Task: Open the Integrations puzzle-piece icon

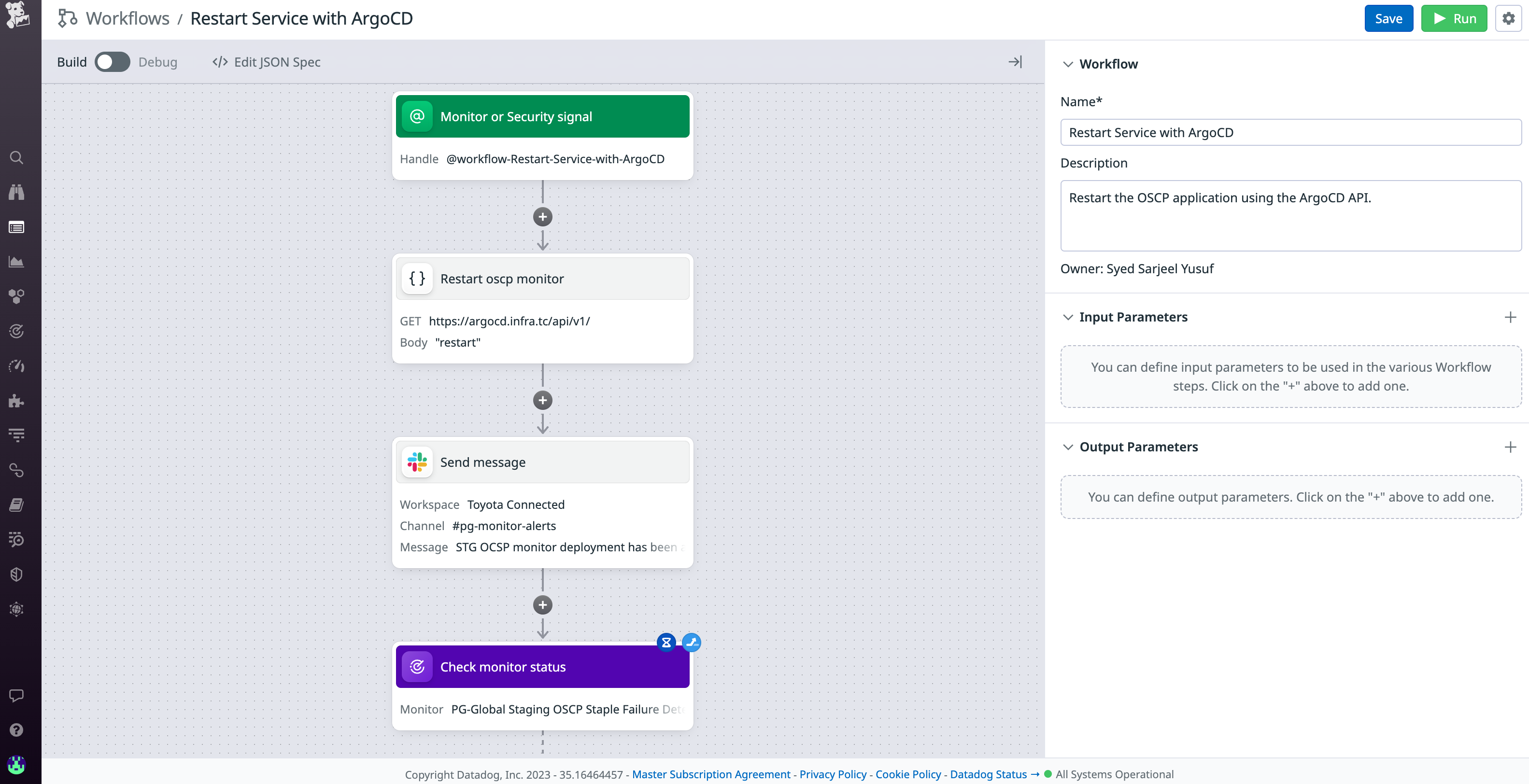Action: [16, 401]
